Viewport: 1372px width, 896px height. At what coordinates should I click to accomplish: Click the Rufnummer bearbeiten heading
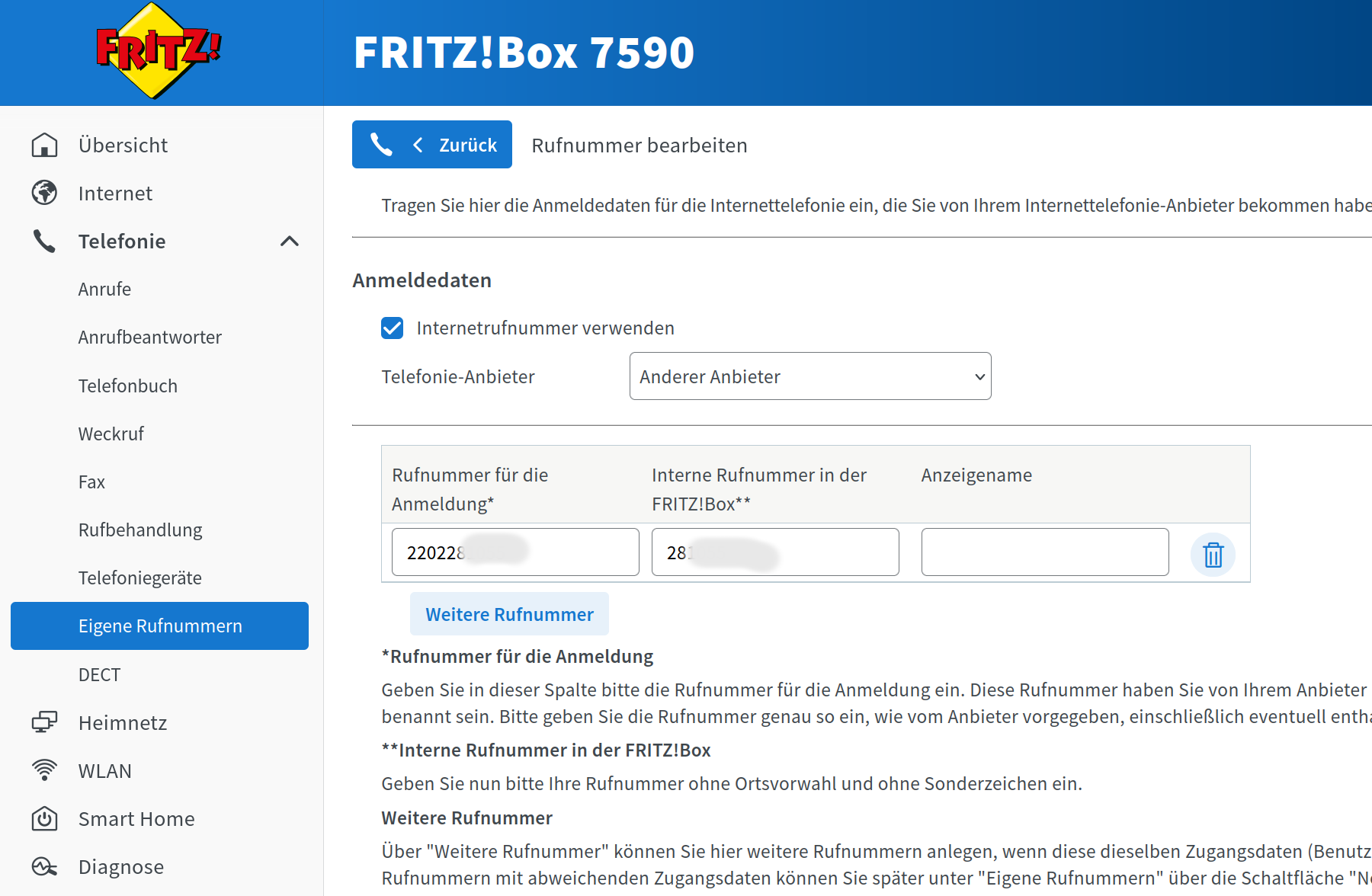pos(639,145)
